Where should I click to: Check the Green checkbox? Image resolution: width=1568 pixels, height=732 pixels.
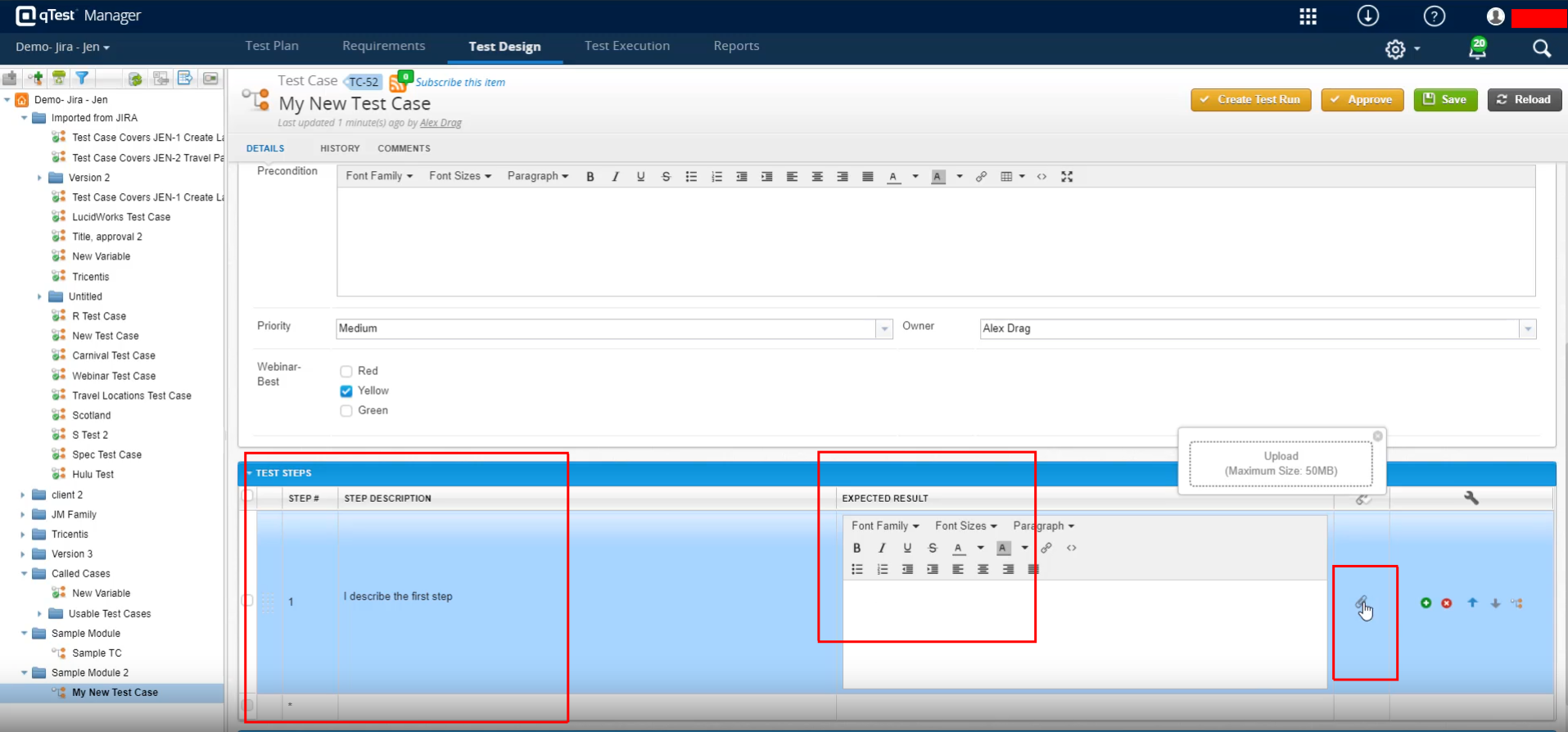[x=346, y=411]
